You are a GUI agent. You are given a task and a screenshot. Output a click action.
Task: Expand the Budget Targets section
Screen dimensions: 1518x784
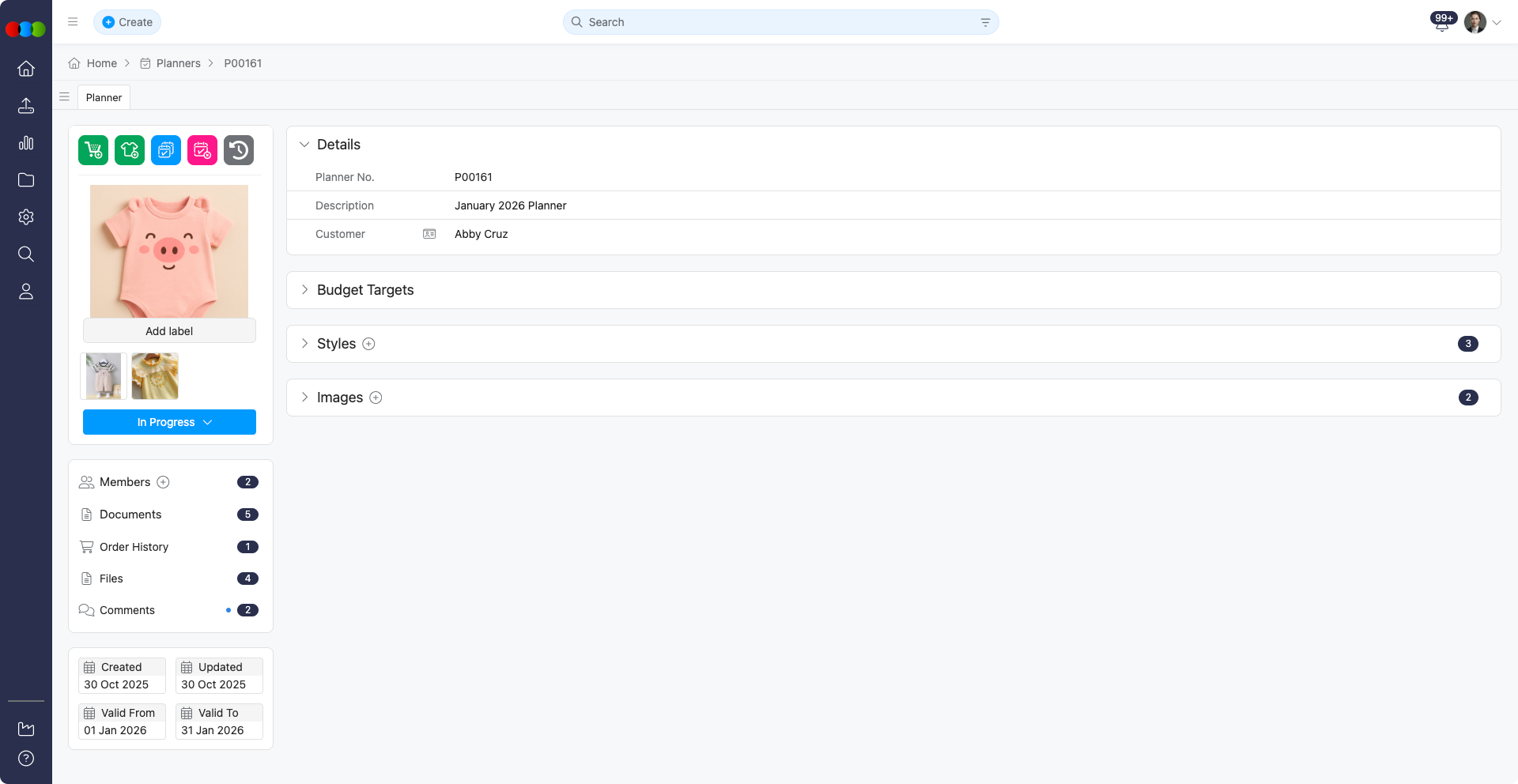304,290
